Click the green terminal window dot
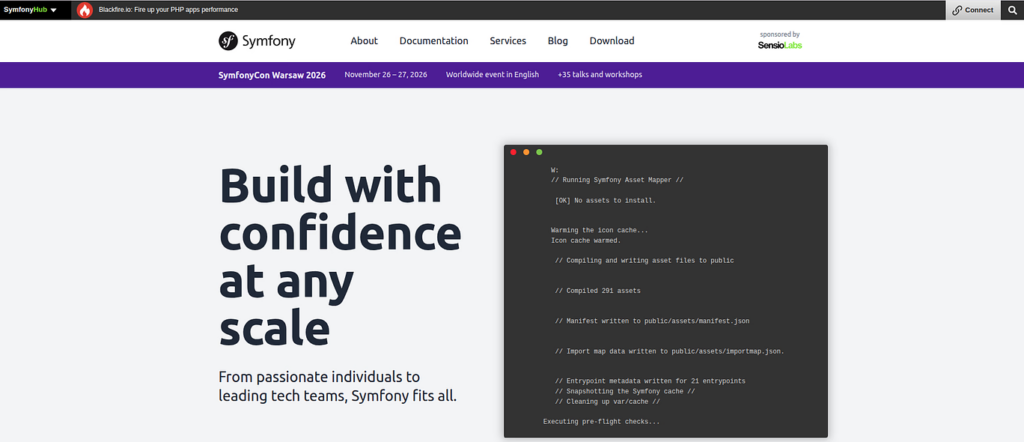The height and width of the screenshot is (442, 1024). pyautogui.click(x=539, y=152)
